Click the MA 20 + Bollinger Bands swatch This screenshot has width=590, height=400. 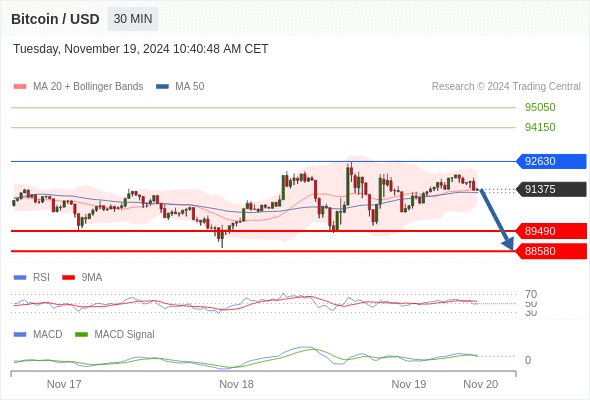coord(20,87)
